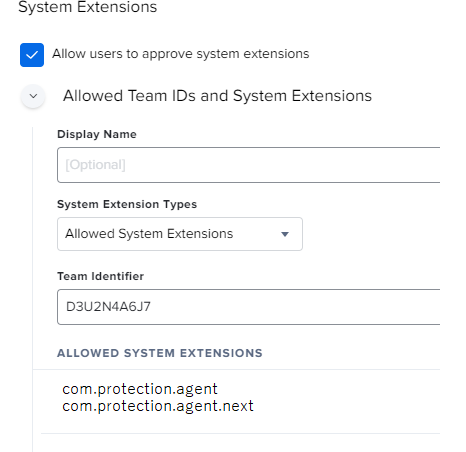Select the com.protection.agent extension entry
Screen dimensions: 466x452
[x=140, y=389]
